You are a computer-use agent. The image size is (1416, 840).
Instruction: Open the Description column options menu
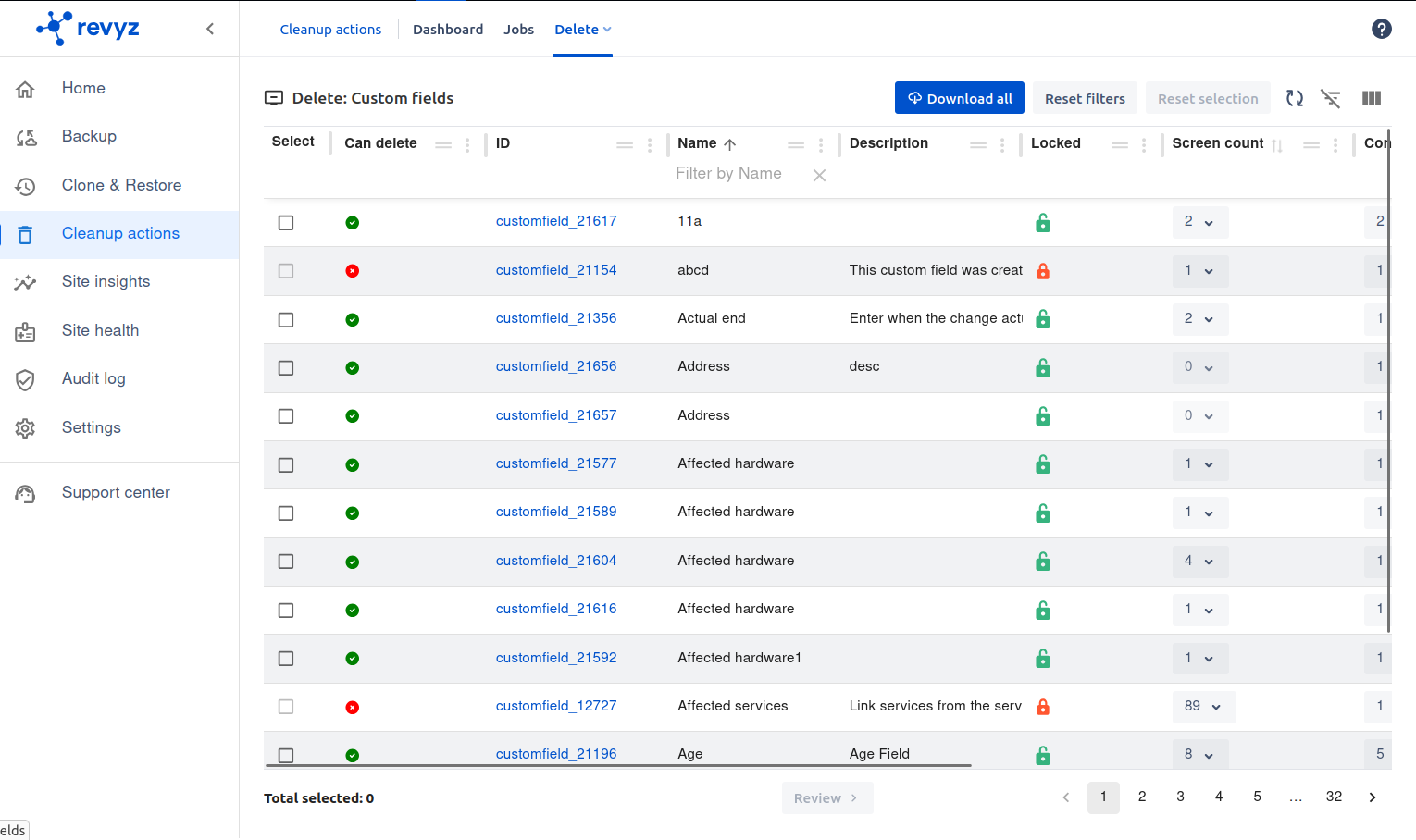coord(1002,145)
